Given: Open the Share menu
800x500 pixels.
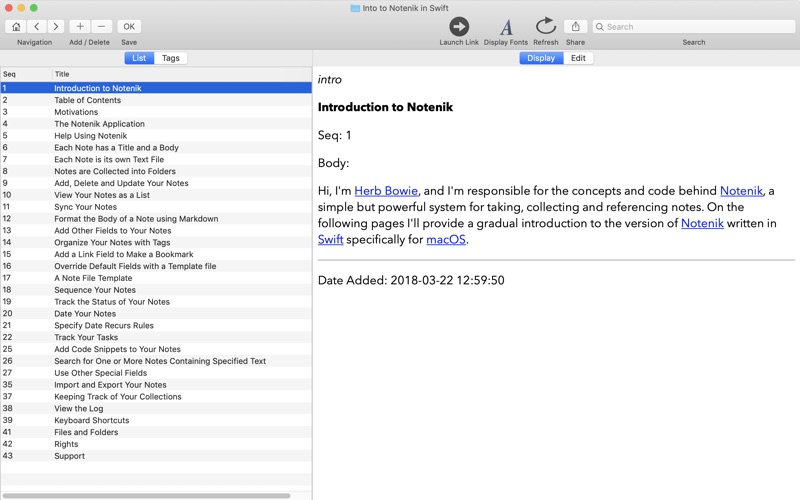Looking at the screenshot, I should pyautogui.click(x=576, y=27).
